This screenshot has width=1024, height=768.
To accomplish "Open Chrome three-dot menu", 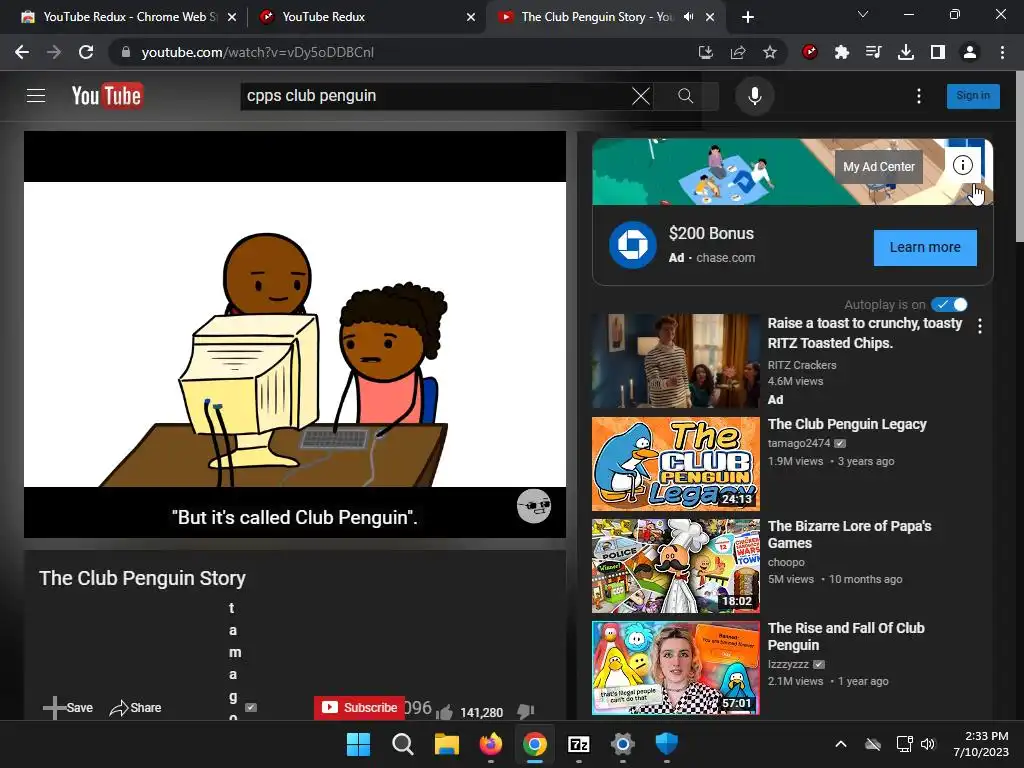I will click(1002, 52).
